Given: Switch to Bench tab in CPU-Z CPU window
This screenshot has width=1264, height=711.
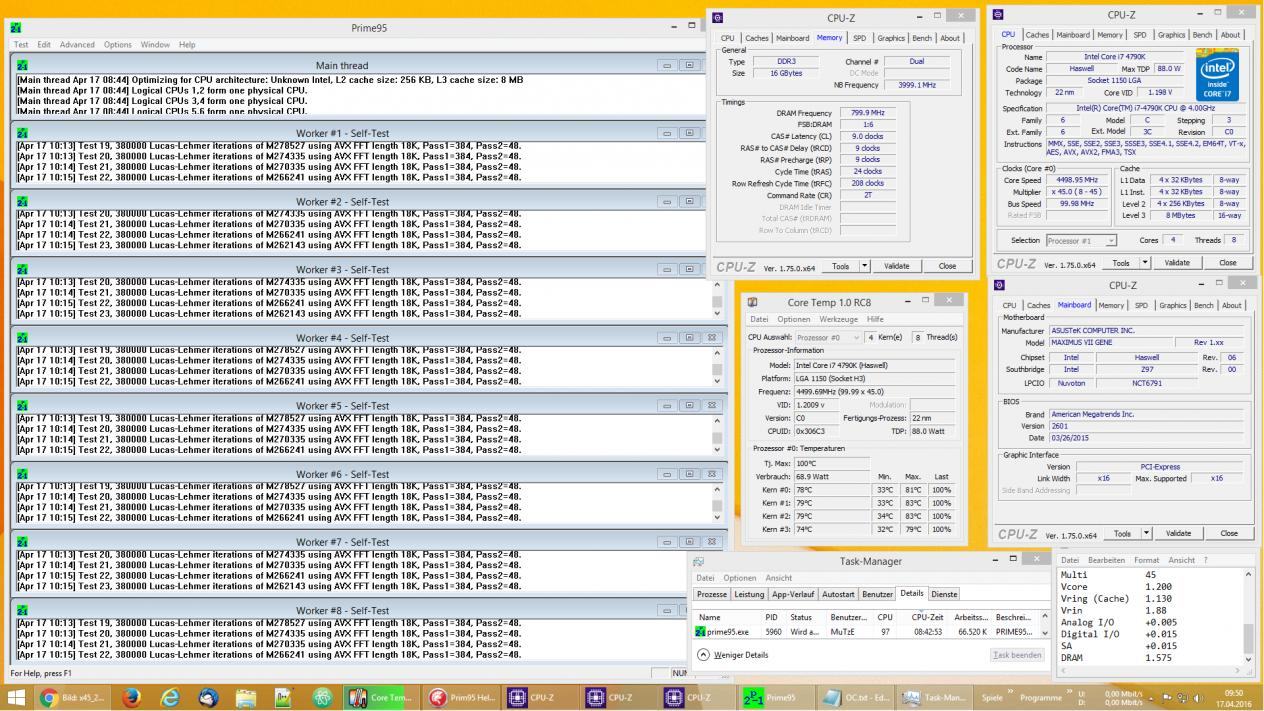Looking at the screenshot, I should pos(1203,34).
